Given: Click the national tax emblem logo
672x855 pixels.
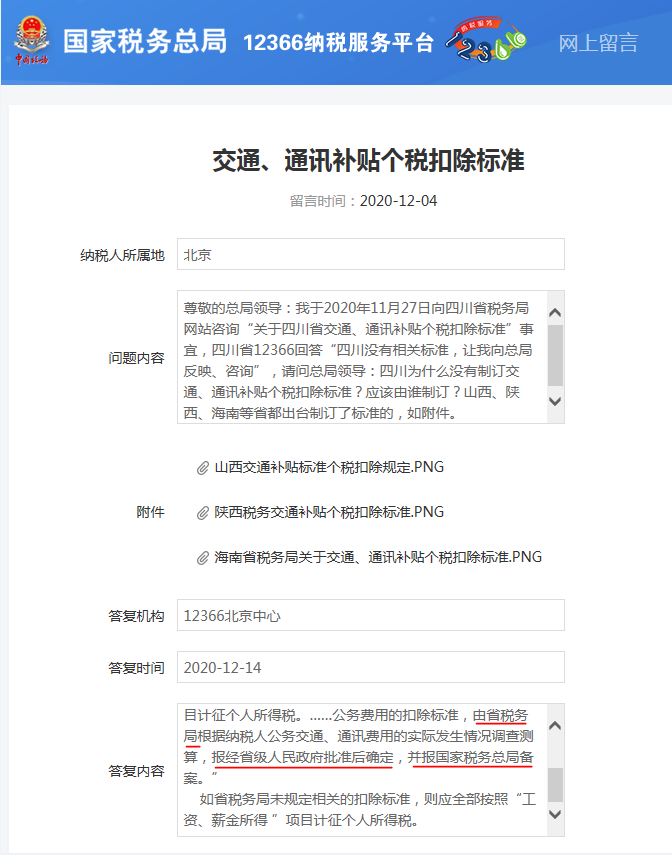Looking at the screenshot, I should click(x=32, y=41).
